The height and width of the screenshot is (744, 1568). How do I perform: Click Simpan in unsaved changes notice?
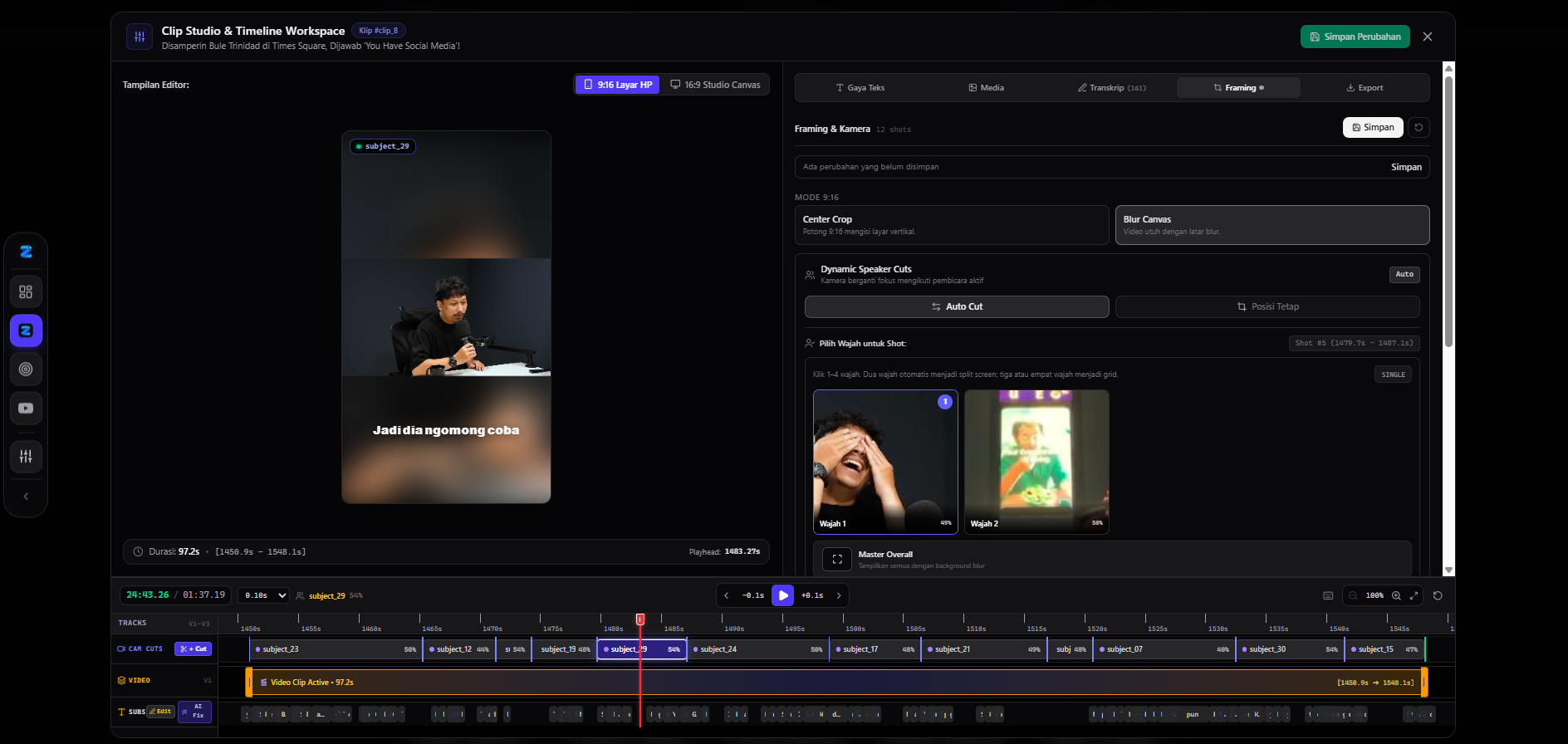point(1406,167)
